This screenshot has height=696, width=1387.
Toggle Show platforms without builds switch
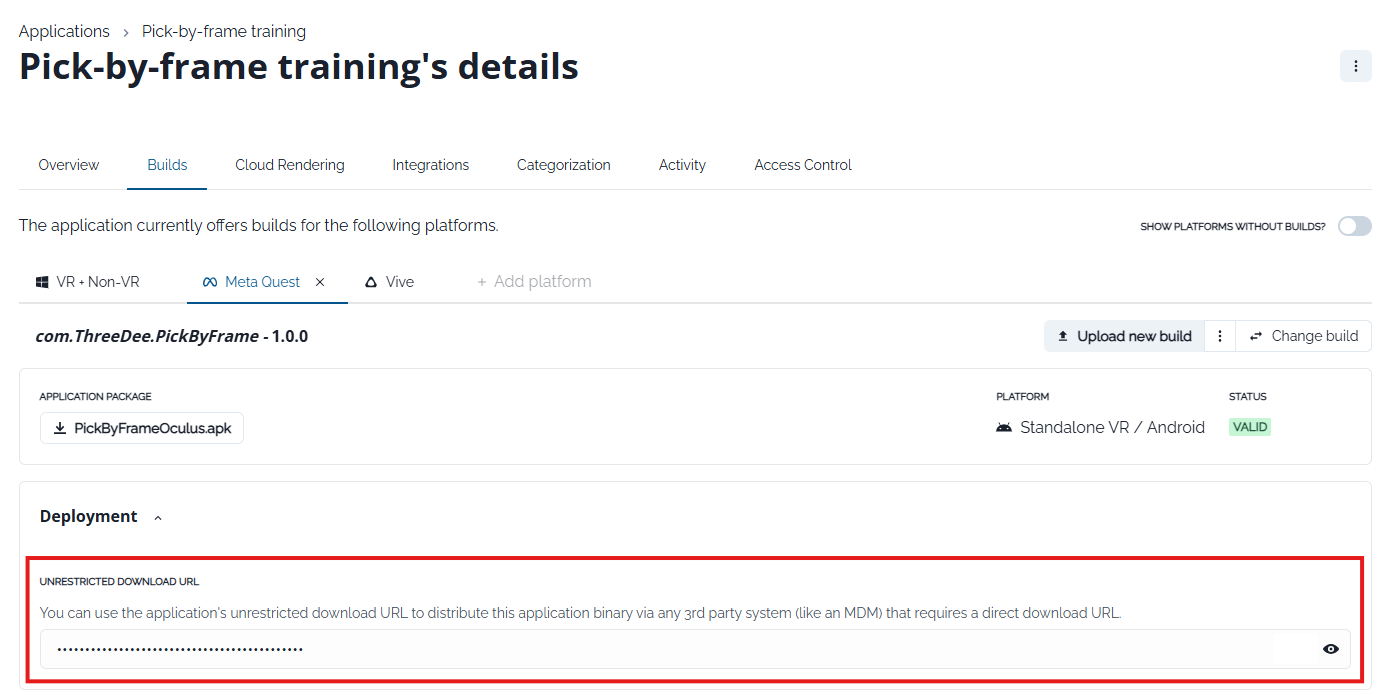pyautogui.click(x=1354, y=226)
